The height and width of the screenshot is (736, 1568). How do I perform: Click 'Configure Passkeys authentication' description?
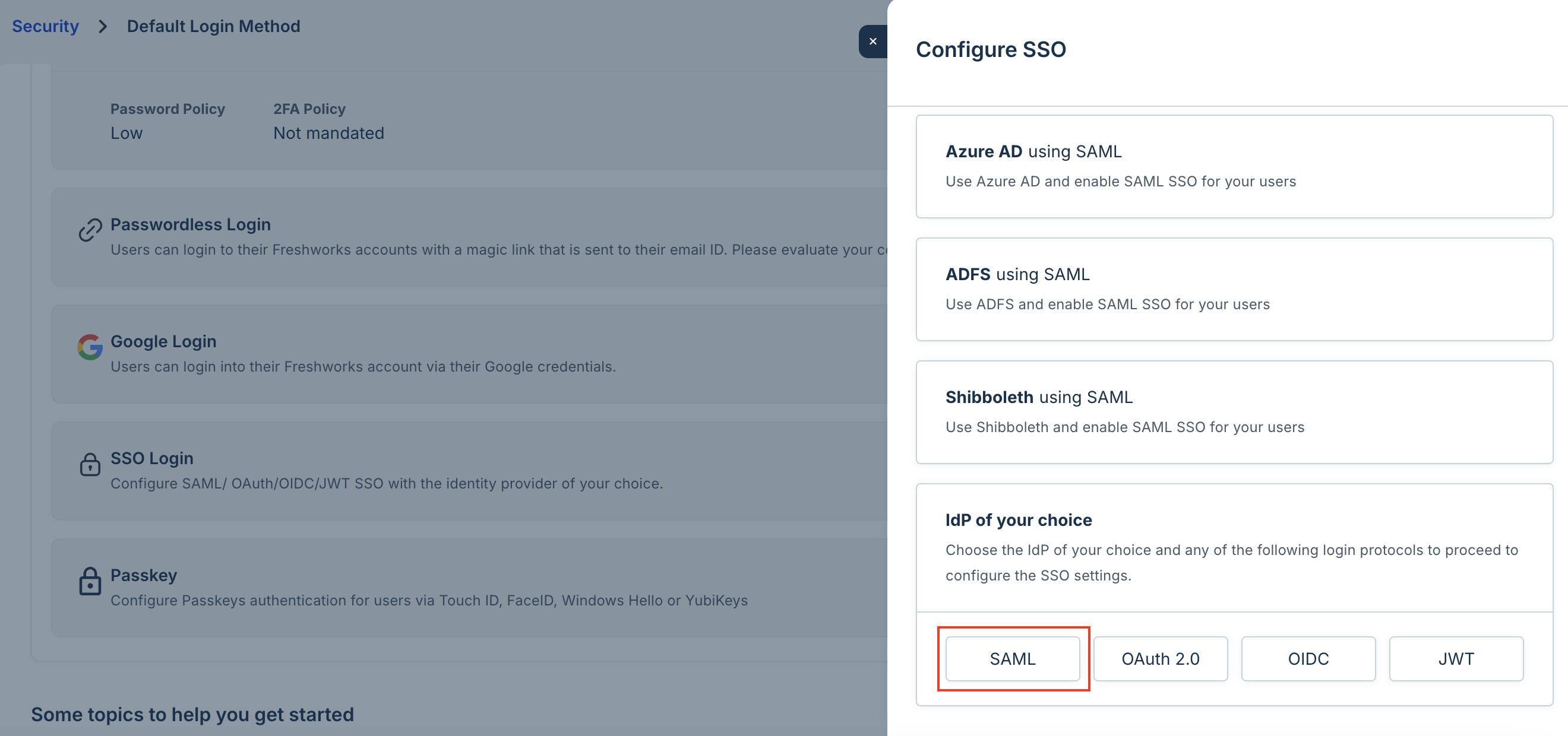pos(429,600)
